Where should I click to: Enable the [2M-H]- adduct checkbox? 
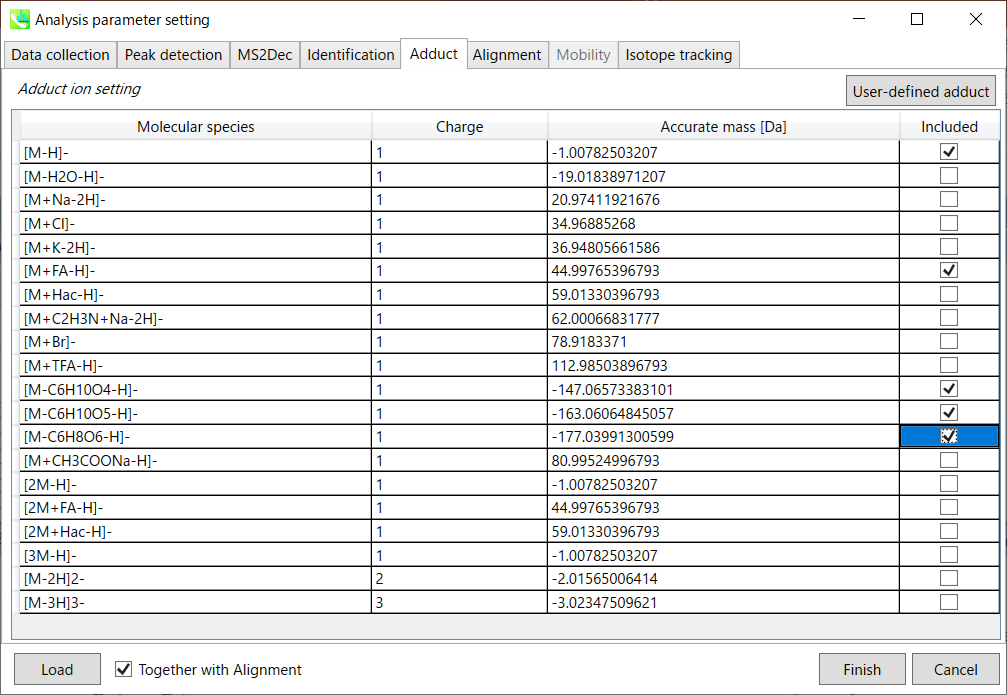[x=949, y=484]
